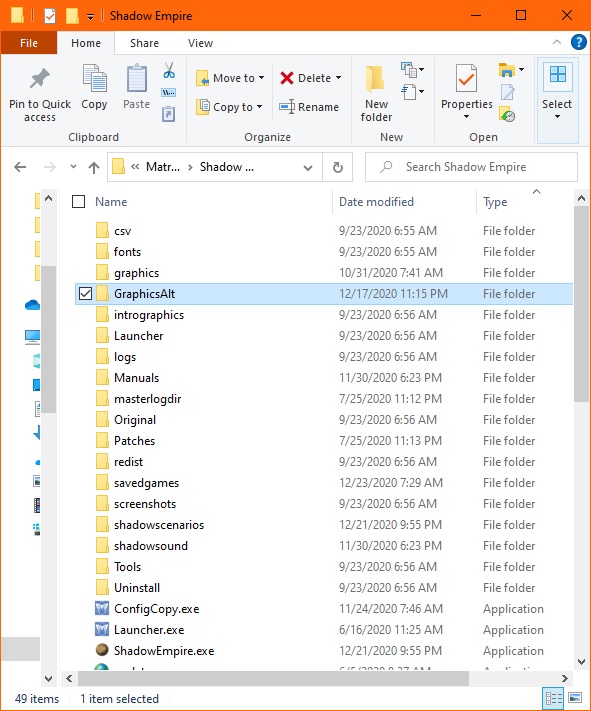Sort by the Name column header
Viewport: 591px width, 711px height.
coord(111,202)
